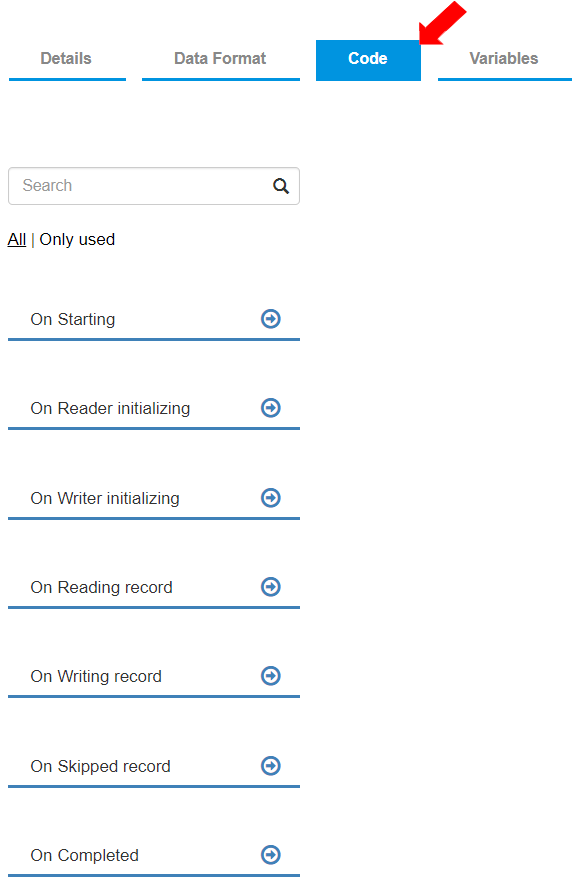Open On Reading record arrow icon

(270, 587)
